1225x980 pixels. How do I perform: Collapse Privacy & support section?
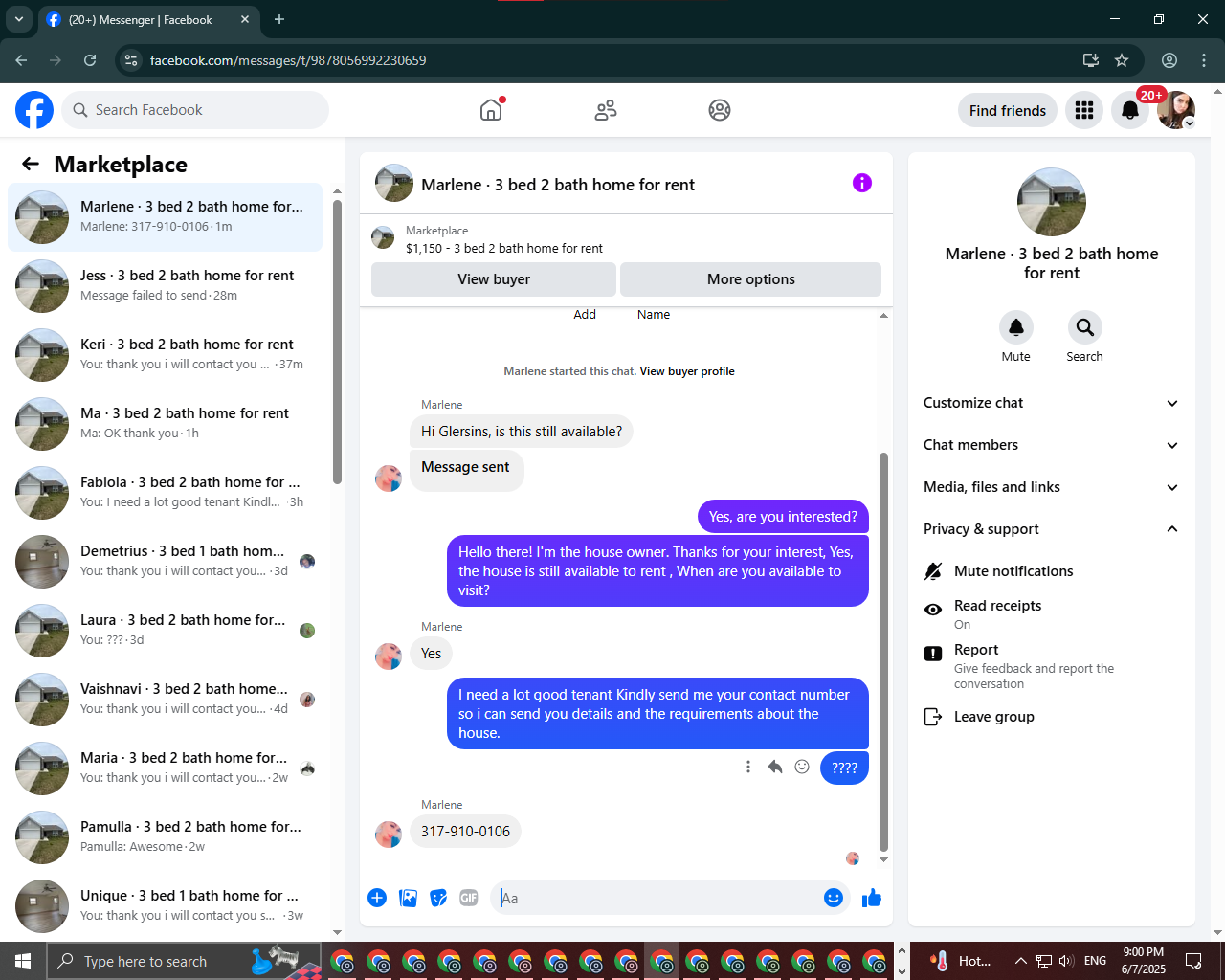pos(1051,529)
